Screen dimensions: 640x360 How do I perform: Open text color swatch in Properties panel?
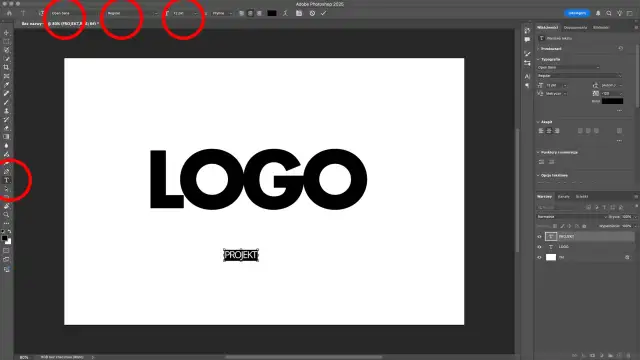click(612, 101)
